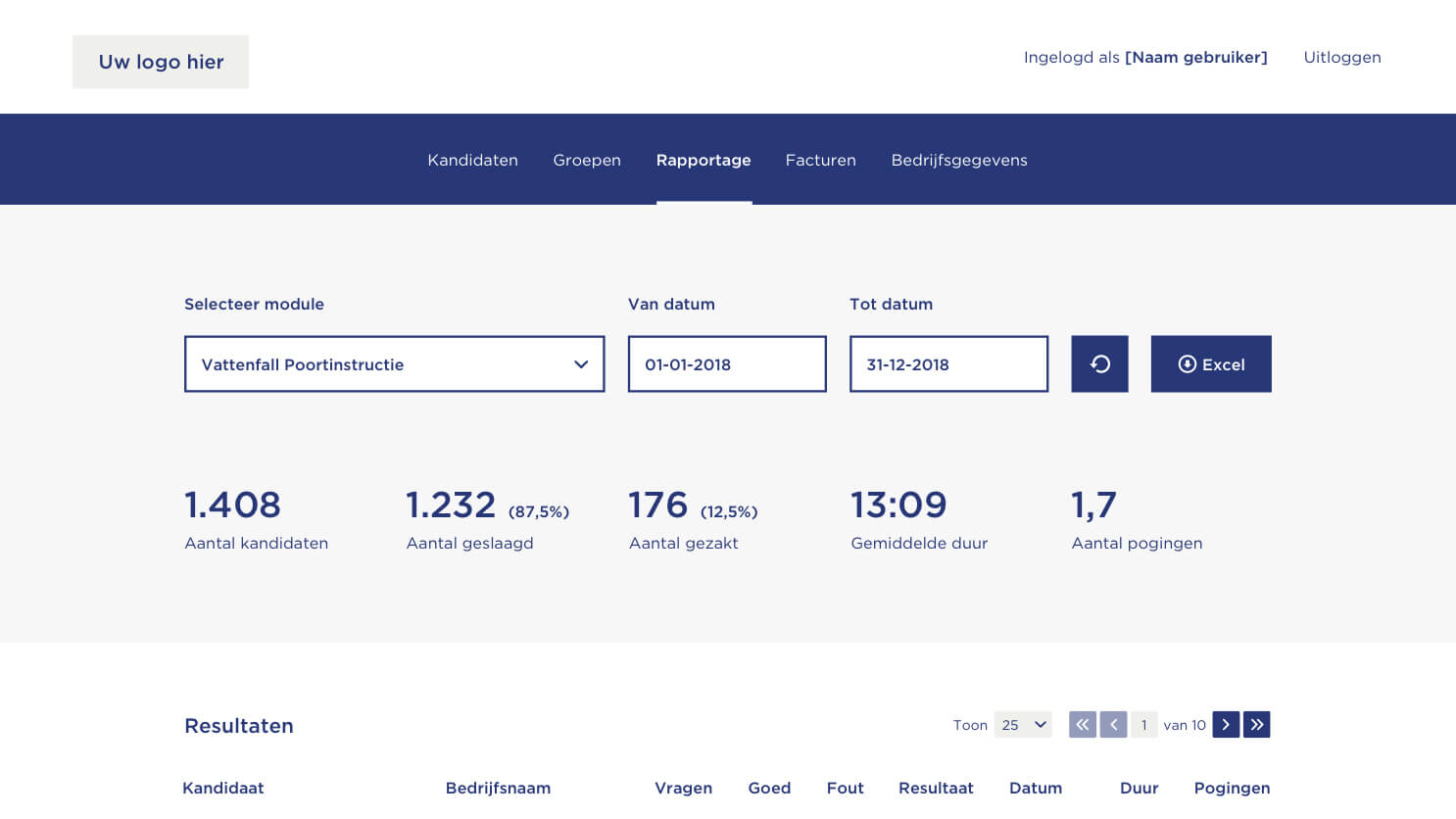Download the report with the Excel button
Screen dimensions: 1456x819
coord(1211,364)
